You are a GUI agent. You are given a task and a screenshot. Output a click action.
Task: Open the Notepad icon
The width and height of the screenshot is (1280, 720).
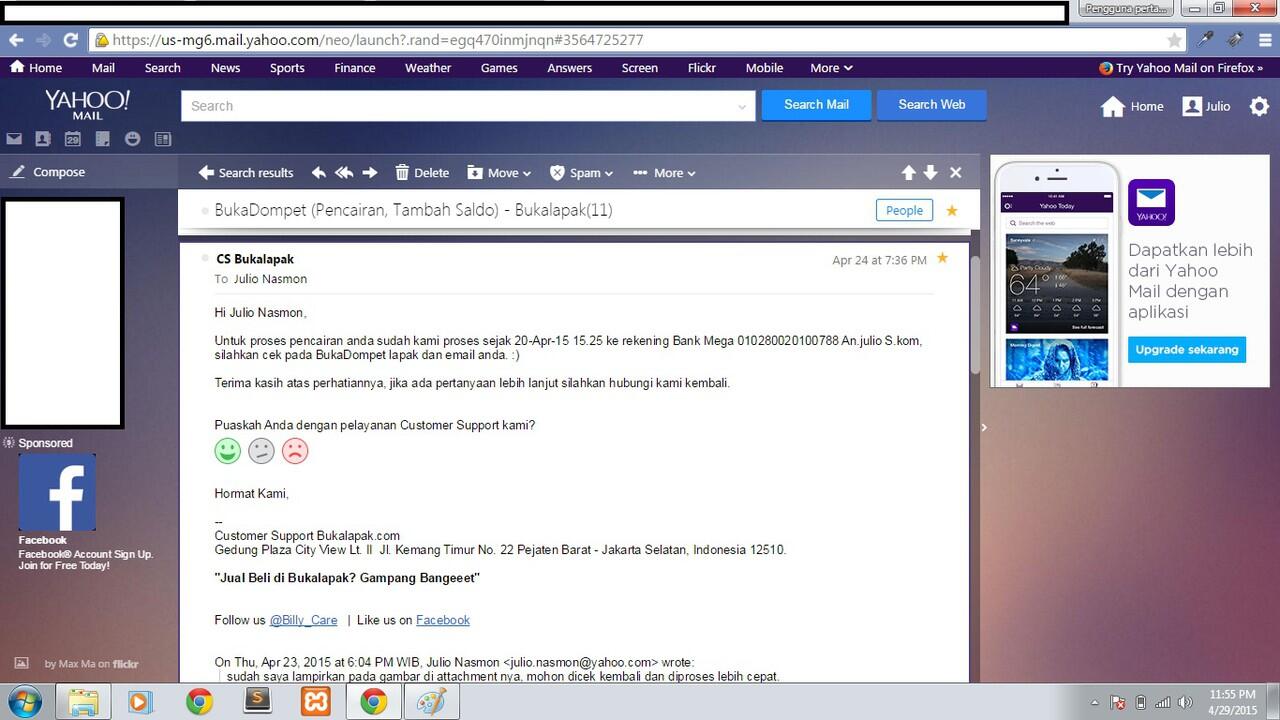click(103, 139)
